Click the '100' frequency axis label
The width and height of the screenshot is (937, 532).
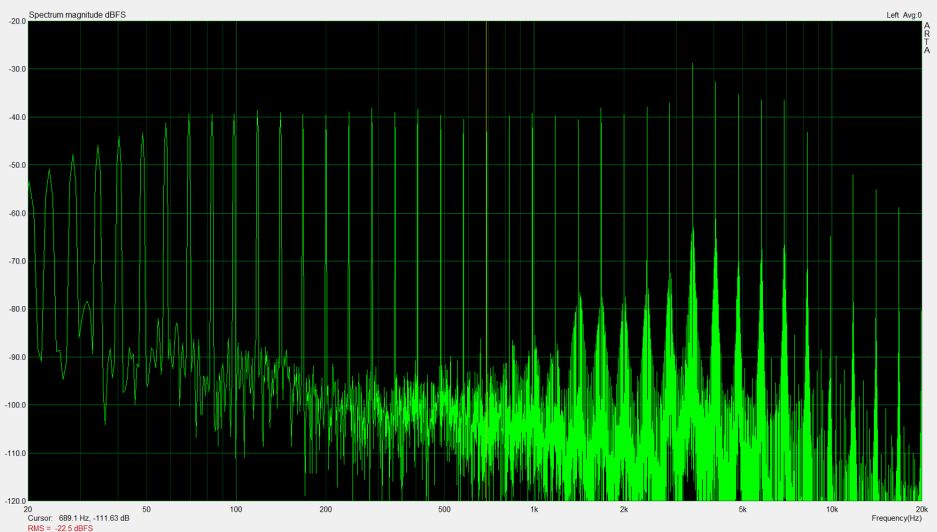236,509
